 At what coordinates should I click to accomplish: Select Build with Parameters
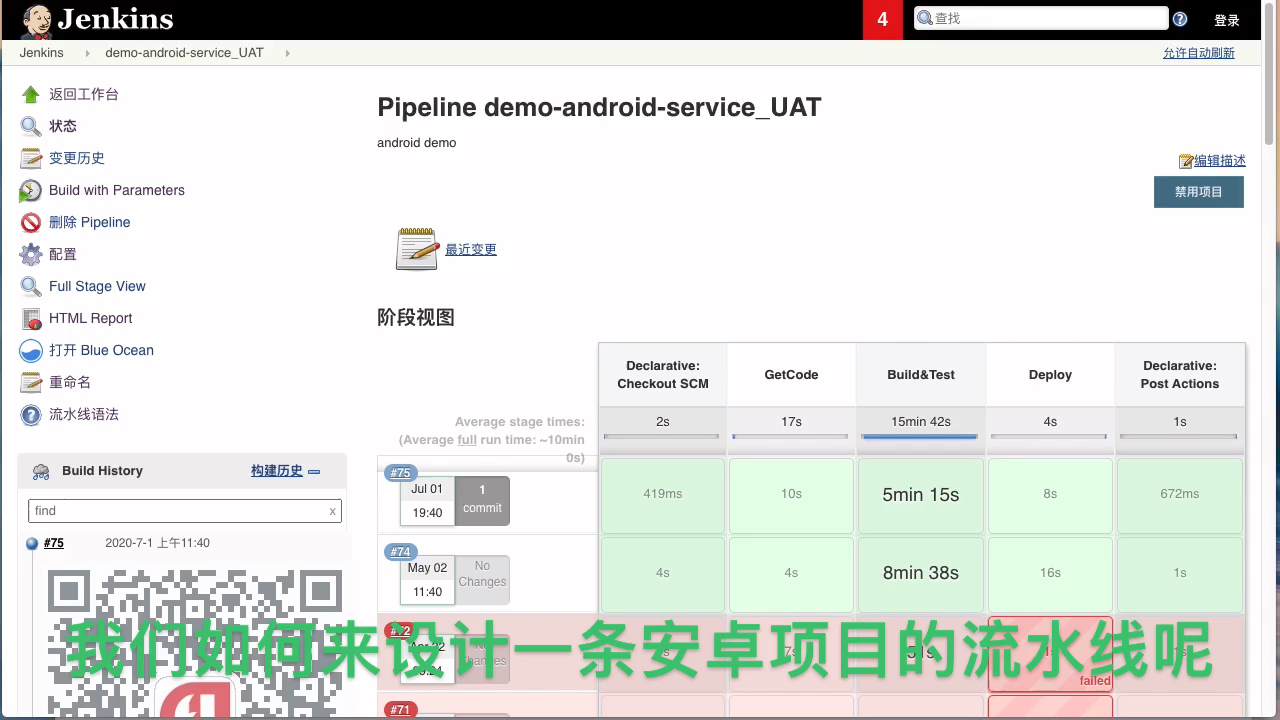pyautogui.click(x=117, y=190)
